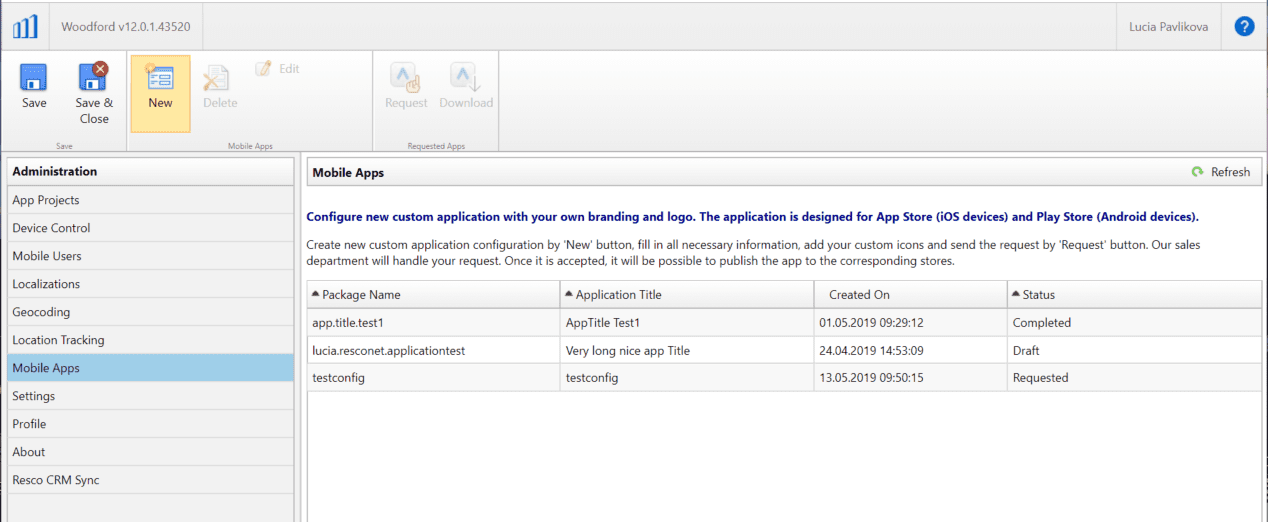This screenshot has height=522, width=1268.
Task: Click the Save disk icon
Action: coord(34,77)
